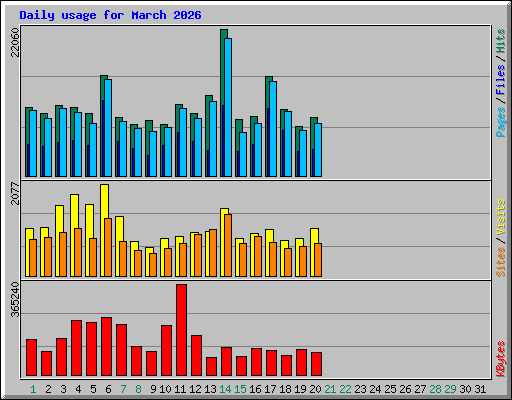The image size is (512, 400).
Task: Click the 22060 axis maximum value
Action: click(x=15, y=42)
